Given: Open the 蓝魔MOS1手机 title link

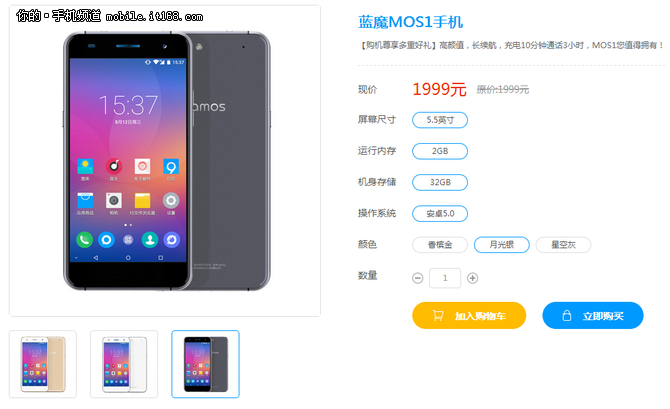Looking at the screenshot, I should tap(410, 22).
